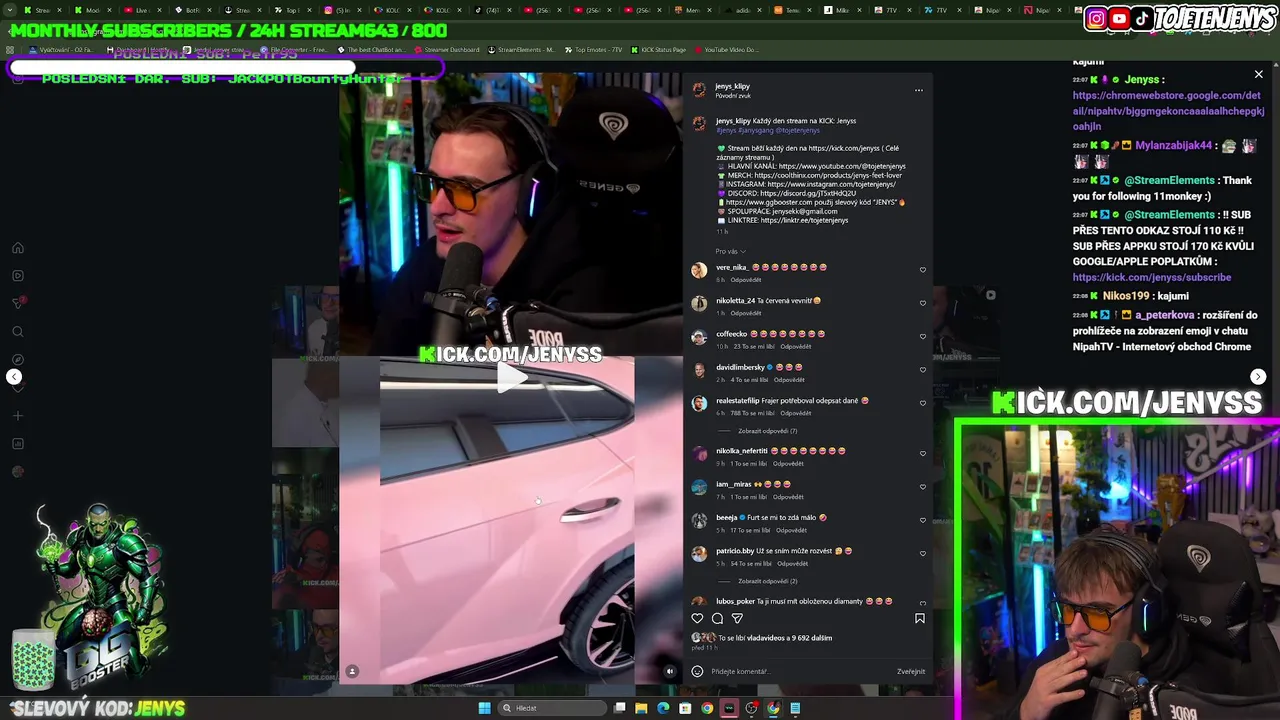Click the taskbar 'Hledat' search box
Screen dimensions: 1280x720
point(553,708)
